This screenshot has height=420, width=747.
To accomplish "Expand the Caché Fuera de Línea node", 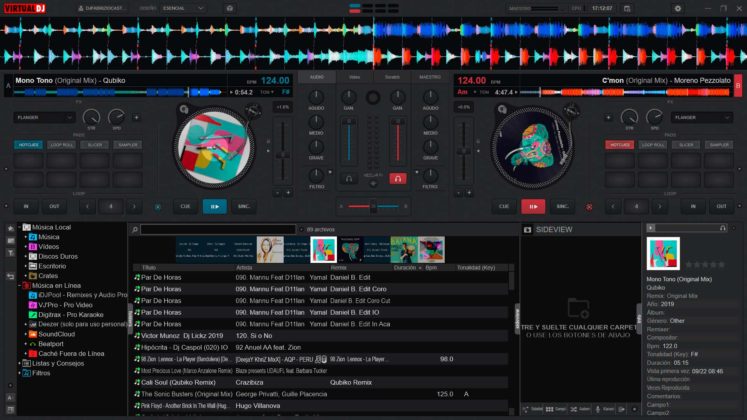I will click(x=26, y=354).
